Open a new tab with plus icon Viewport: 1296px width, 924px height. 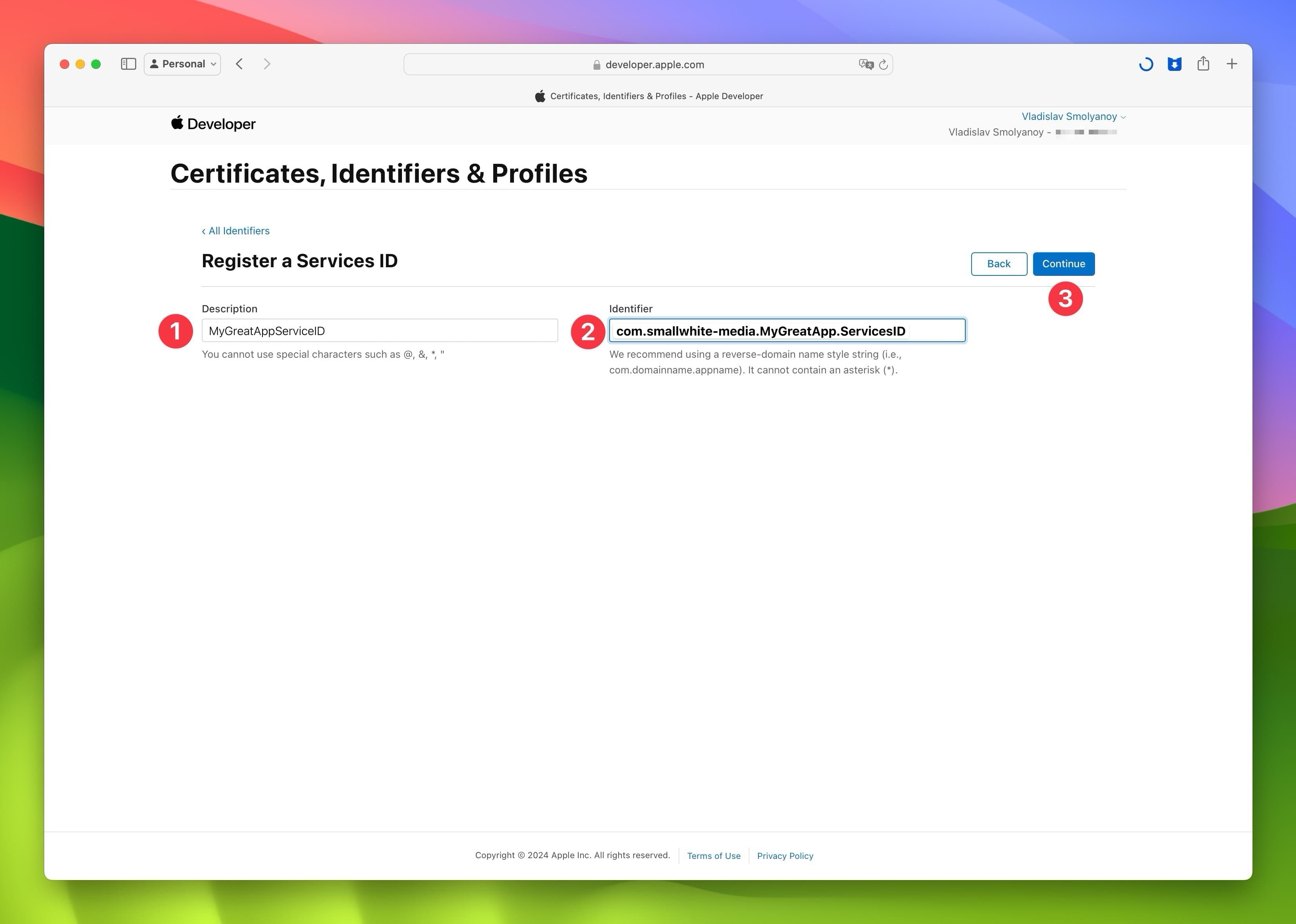[1232, 64]
